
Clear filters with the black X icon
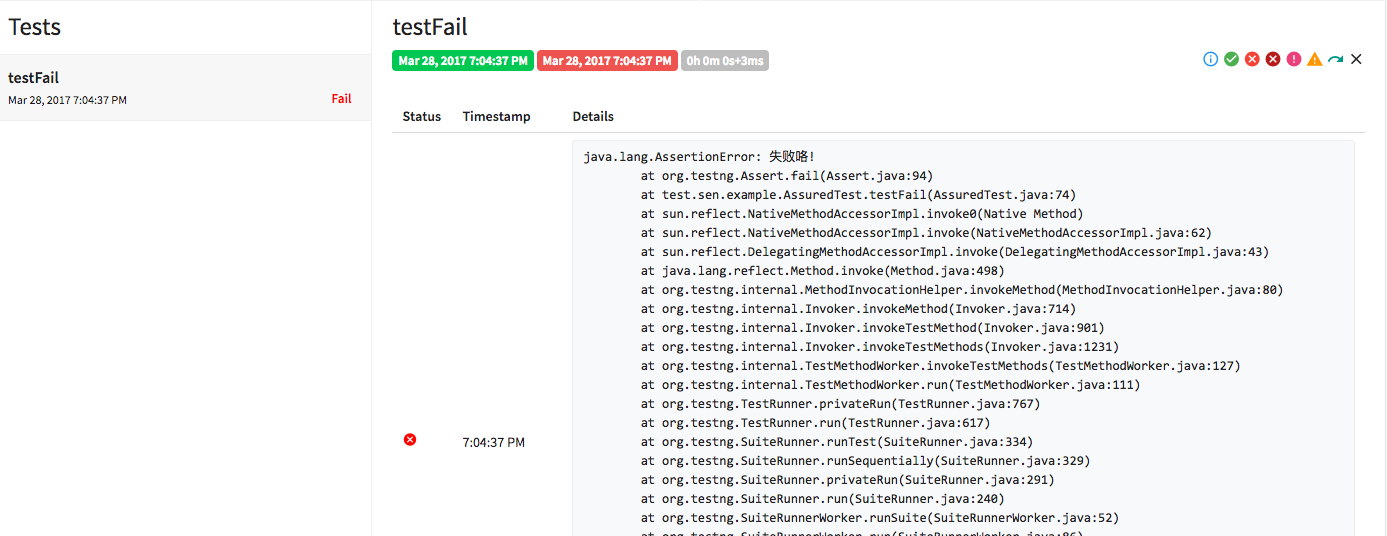[x=1356, y=60]
